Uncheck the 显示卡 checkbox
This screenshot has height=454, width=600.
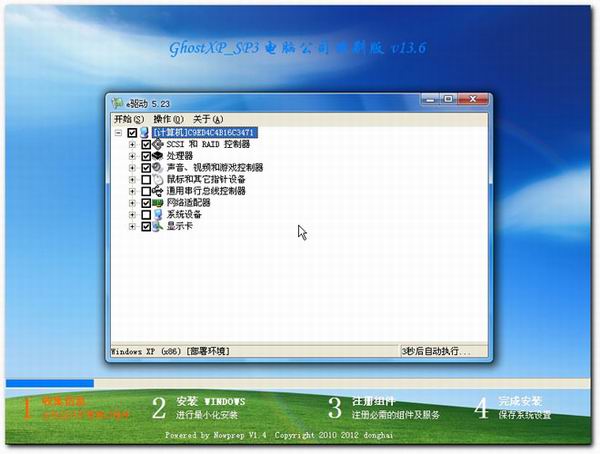click(x=146, y=226)
